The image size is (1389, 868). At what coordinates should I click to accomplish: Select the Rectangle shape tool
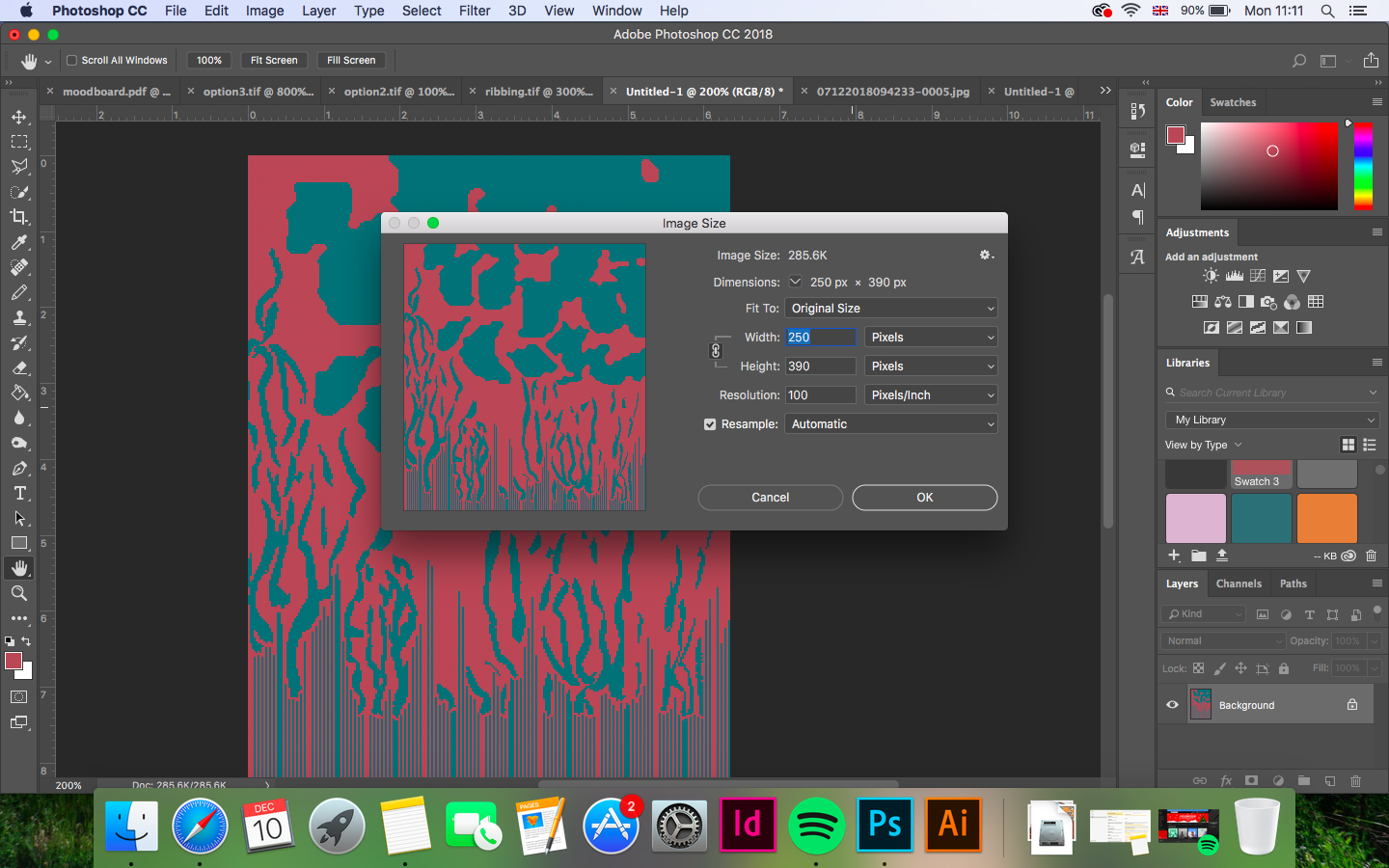[19, 543]
